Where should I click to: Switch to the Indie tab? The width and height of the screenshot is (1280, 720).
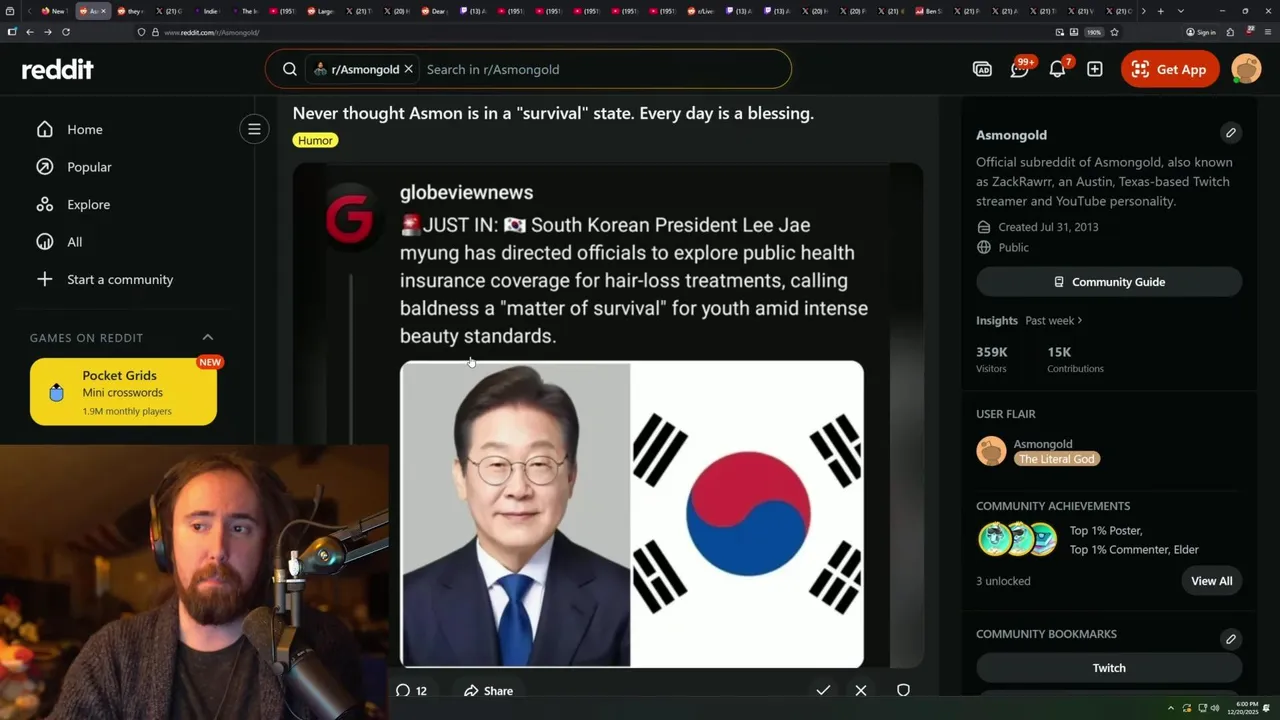(206, 11)
